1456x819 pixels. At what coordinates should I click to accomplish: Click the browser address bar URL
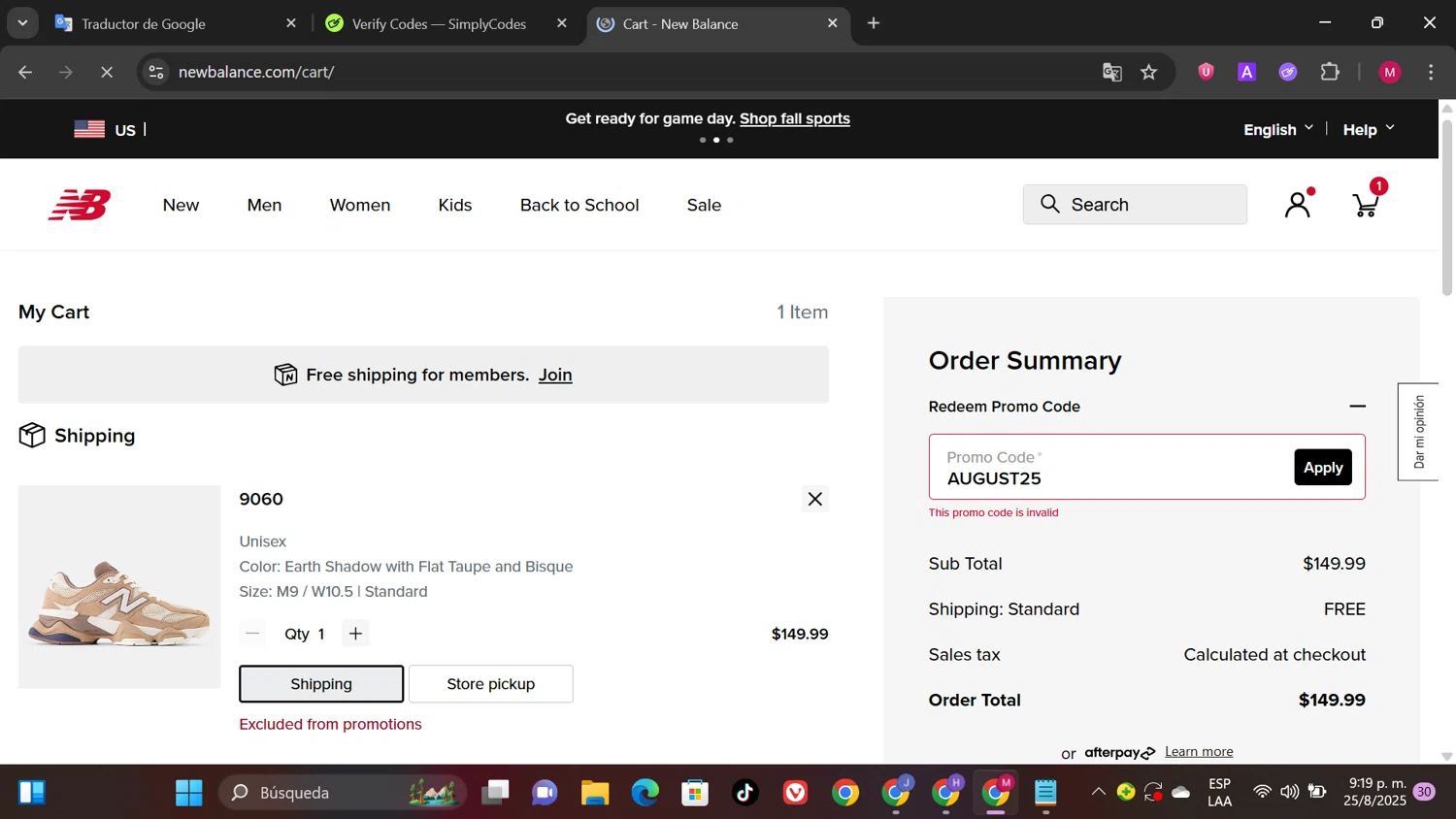pyautogui.click(x=256, y=72)
